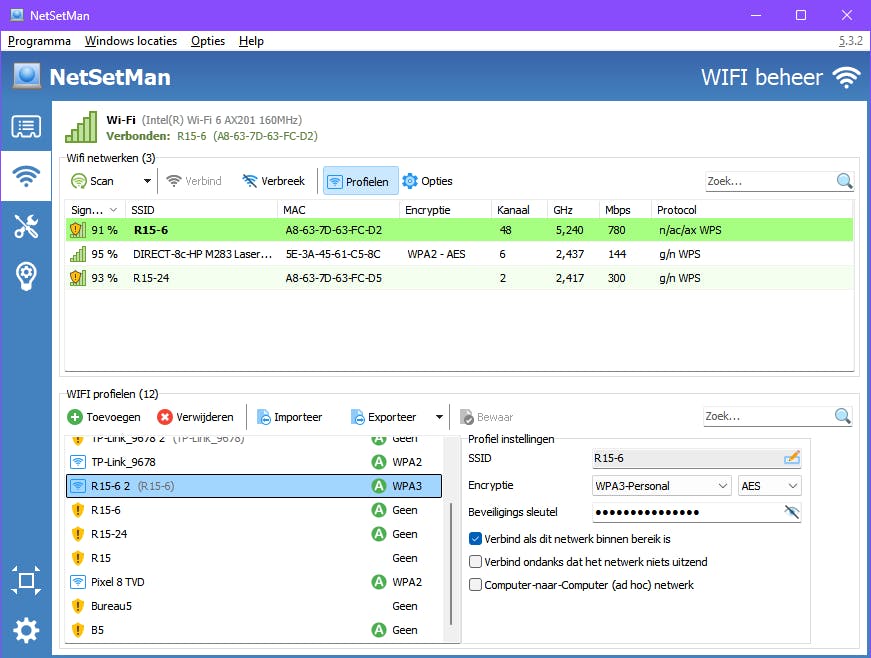The image size is (871, 658).
Task: Open WiFi Opties gear button
Action: pyautogui.click(x=427, y=181)
